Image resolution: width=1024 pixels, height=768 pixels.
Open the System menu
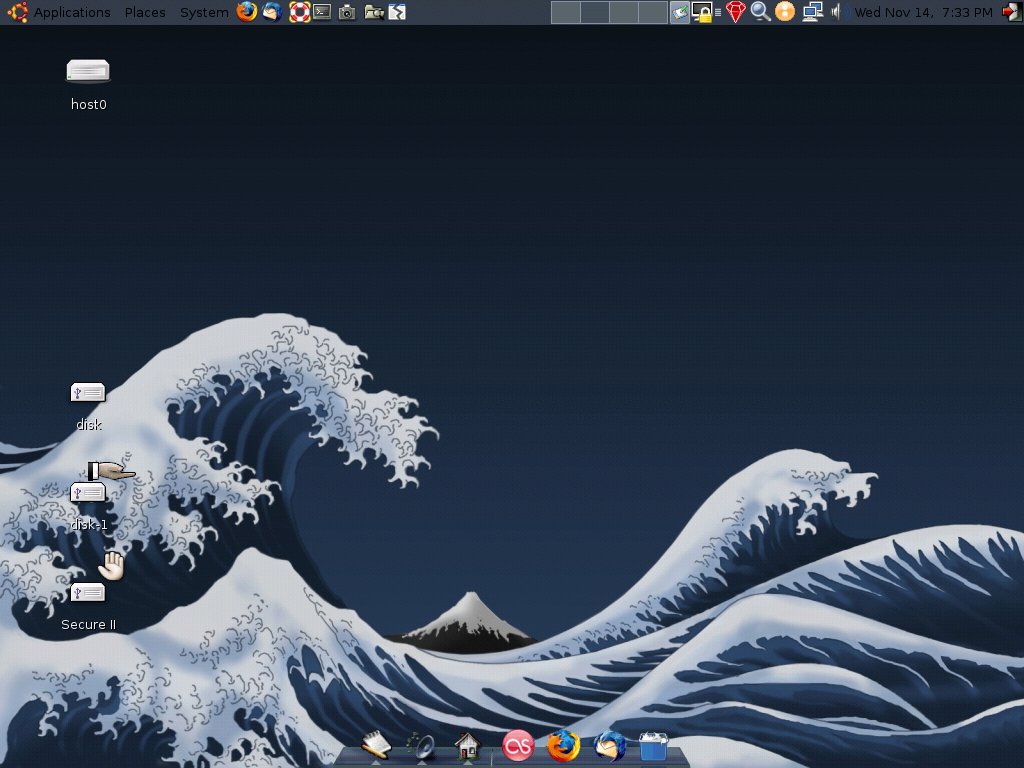point(204,12)
